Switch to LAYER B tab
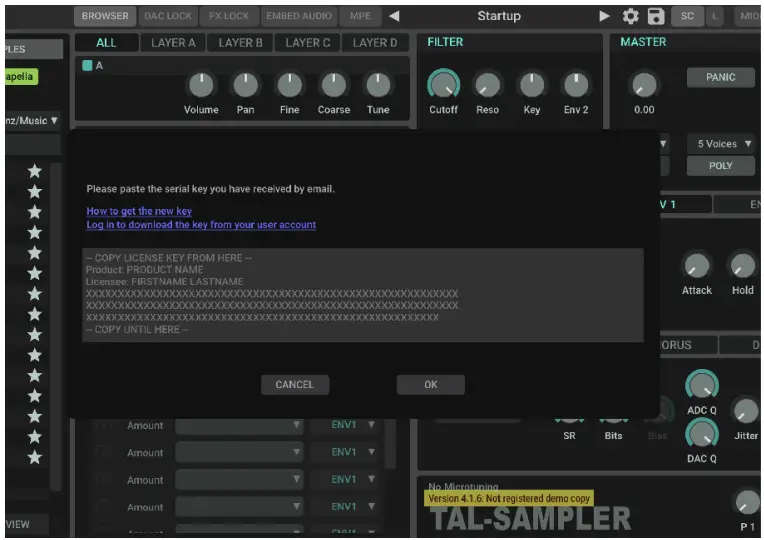Image resolution: width=764 pixels, height=540 pixels. click(240, 43)
